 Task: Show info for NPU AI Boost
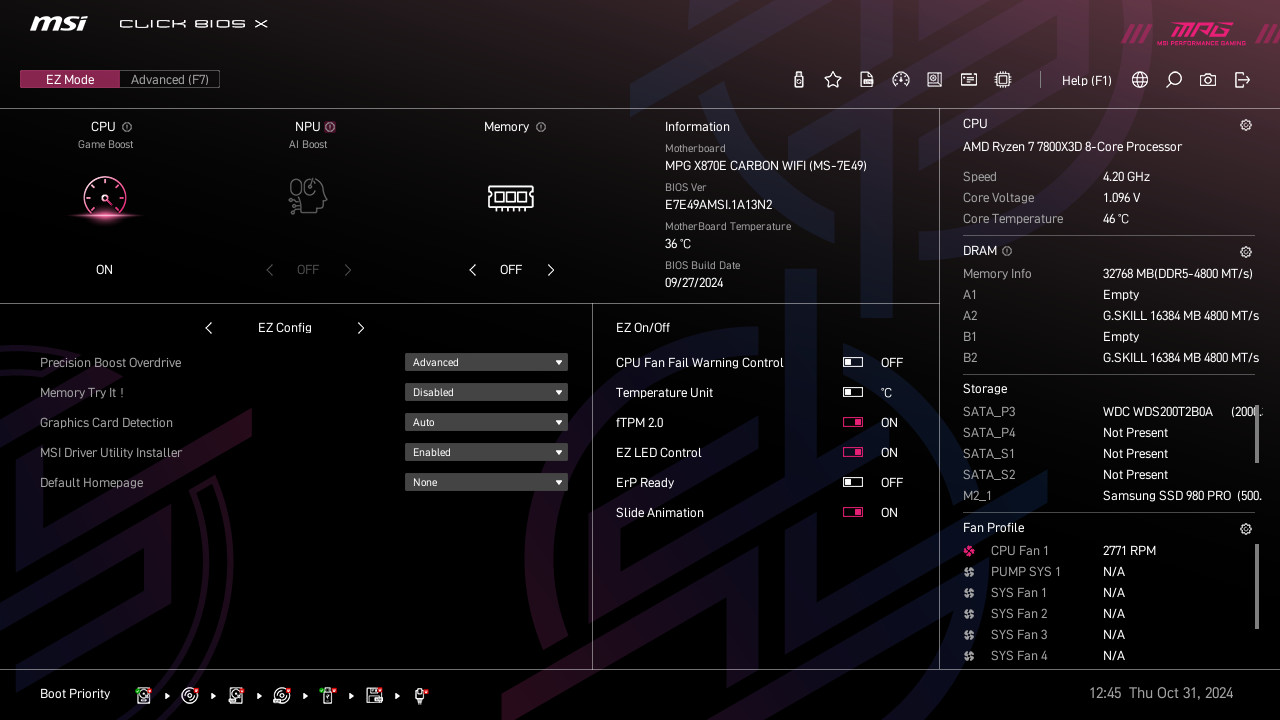(x=330, y=127)
